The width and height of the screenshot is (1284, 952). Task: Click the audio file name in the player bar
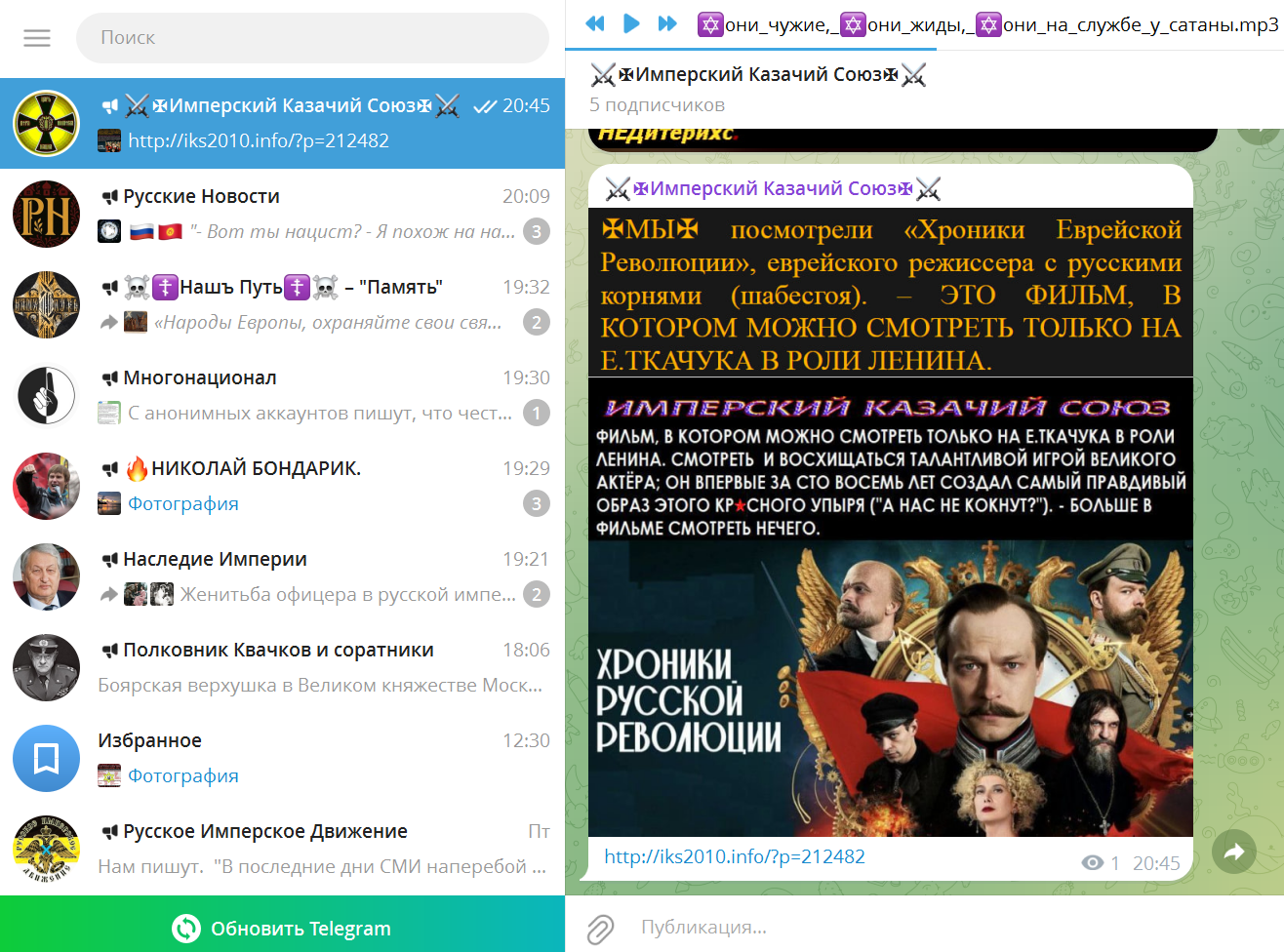(987, 24)
